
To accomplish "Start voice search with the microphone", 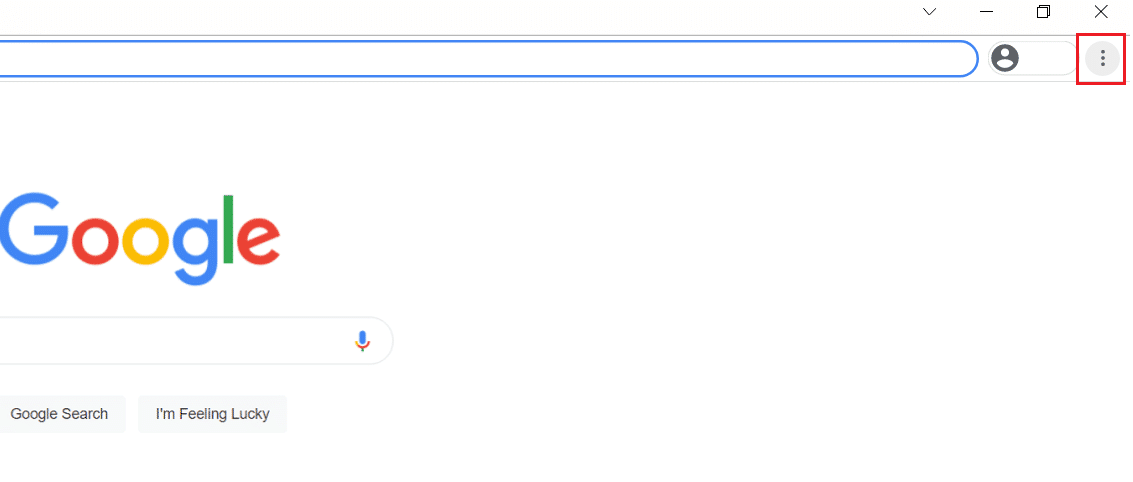I will click(x=362, y=341).
